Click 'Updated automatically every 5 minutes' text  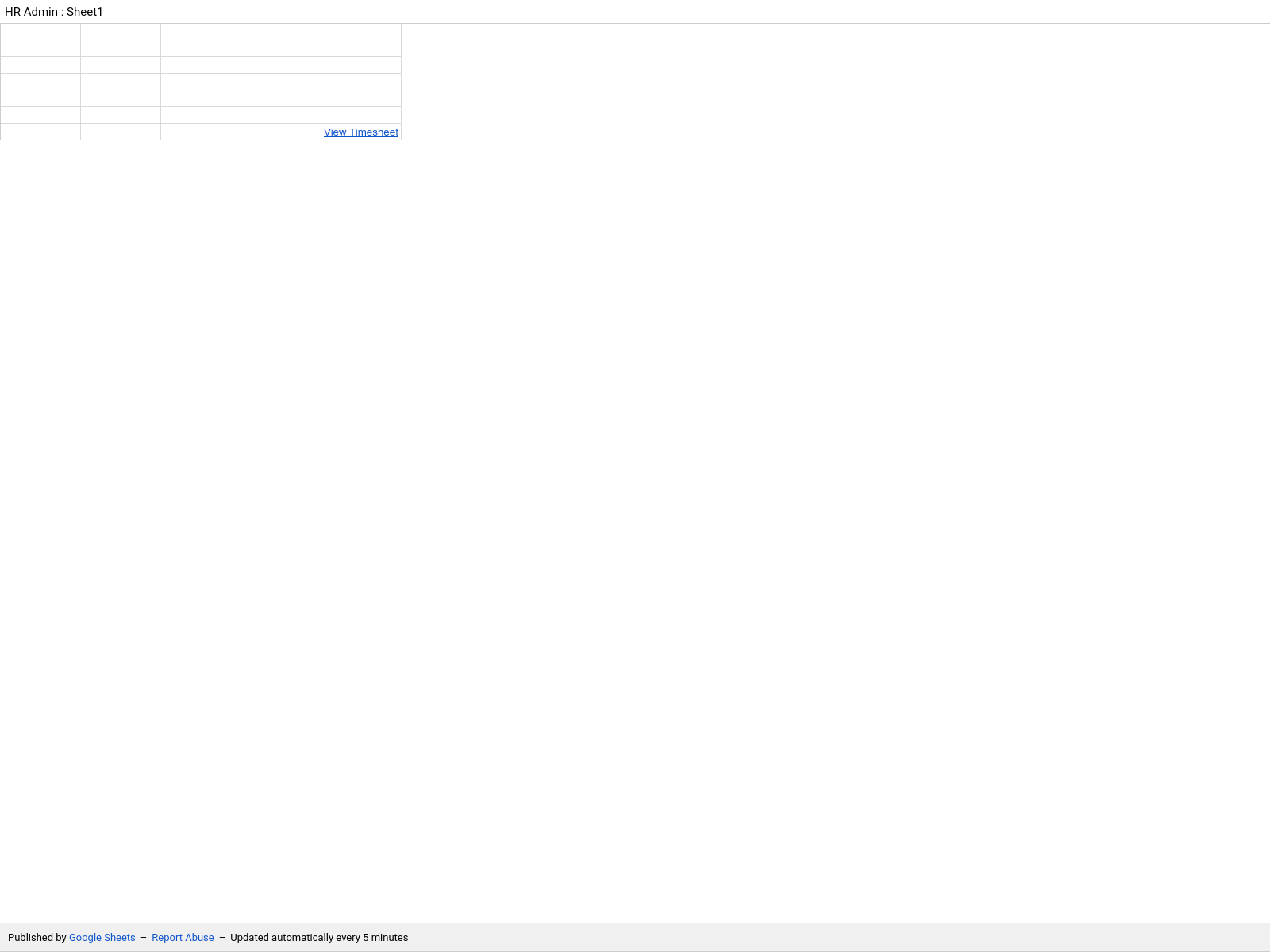tap(319, 938)
